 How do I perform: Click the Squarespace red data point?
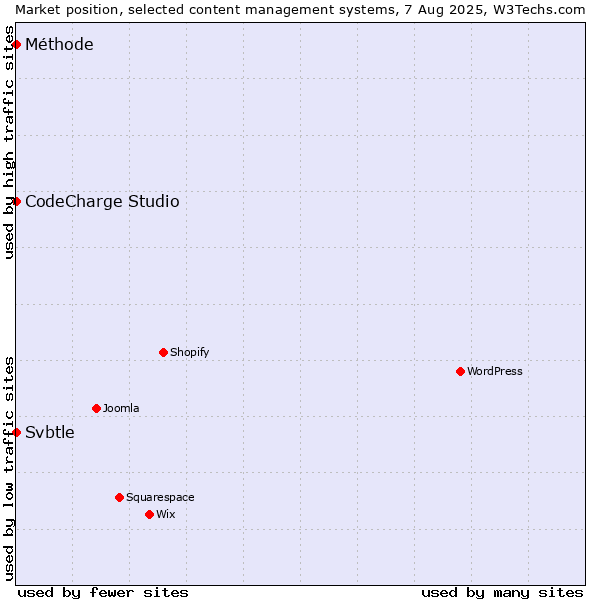119,497
